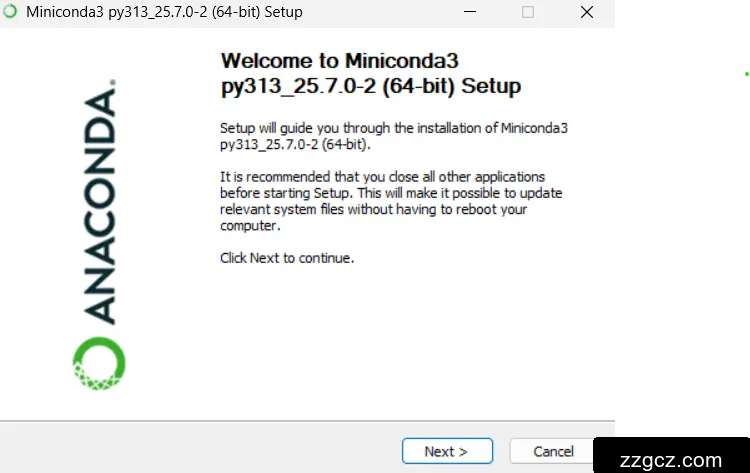Image resolution: width=750 pixels, height=473 pixels.
Task: Click the 'Click Next to continue' text
Action: click(x=287, y=258)
